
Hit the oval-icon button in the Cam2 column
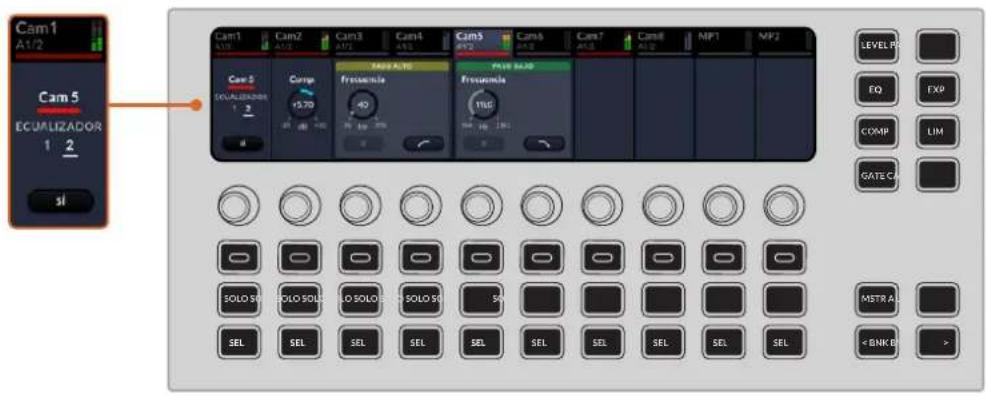click(299, 258)
